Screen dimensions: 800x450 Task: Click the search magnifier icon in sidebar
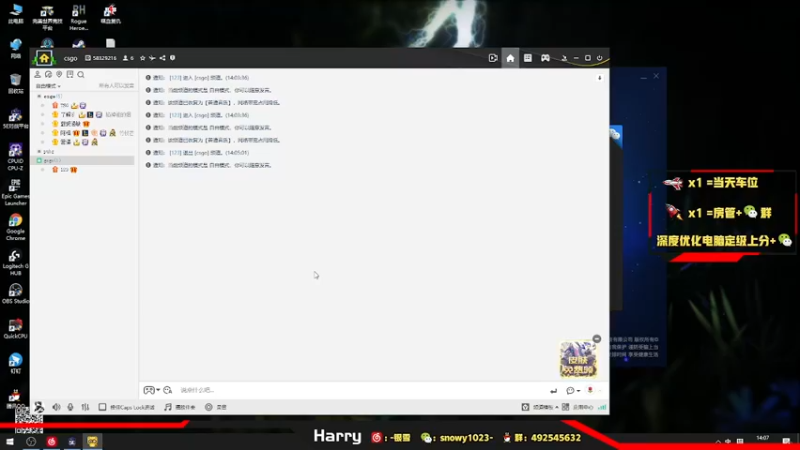pyautogui.click(x=81, y=74)
